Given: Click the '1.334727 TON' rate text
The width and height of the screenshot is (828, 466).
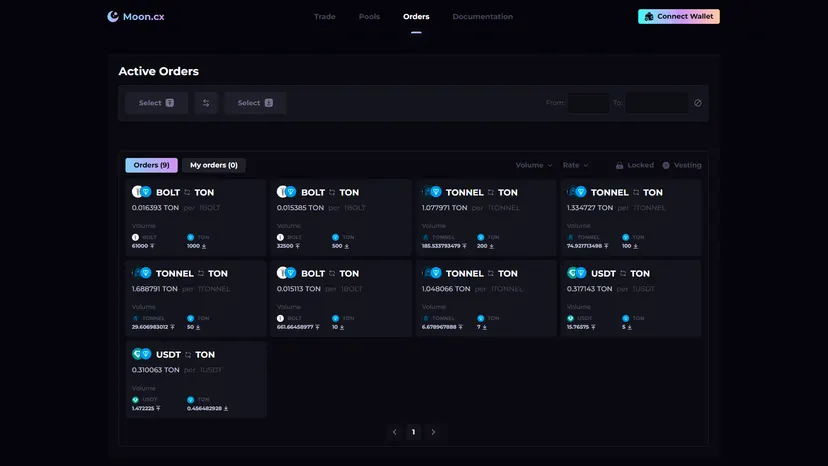Looking at the screenshot, I should (x=590, y=208).
